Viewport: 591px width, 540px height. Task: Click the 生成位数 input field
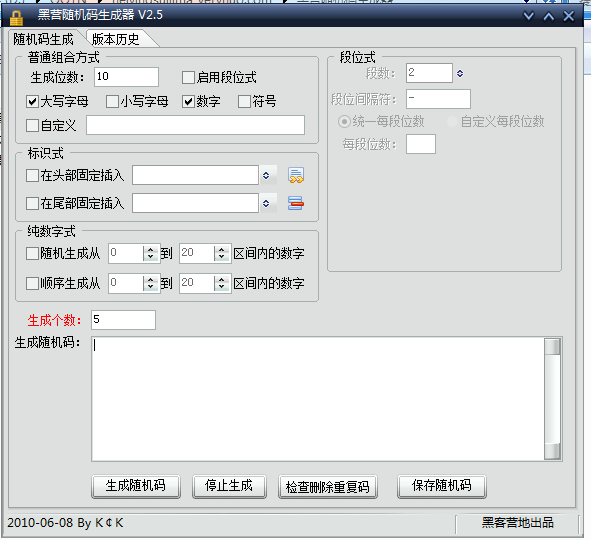(126, 77)
